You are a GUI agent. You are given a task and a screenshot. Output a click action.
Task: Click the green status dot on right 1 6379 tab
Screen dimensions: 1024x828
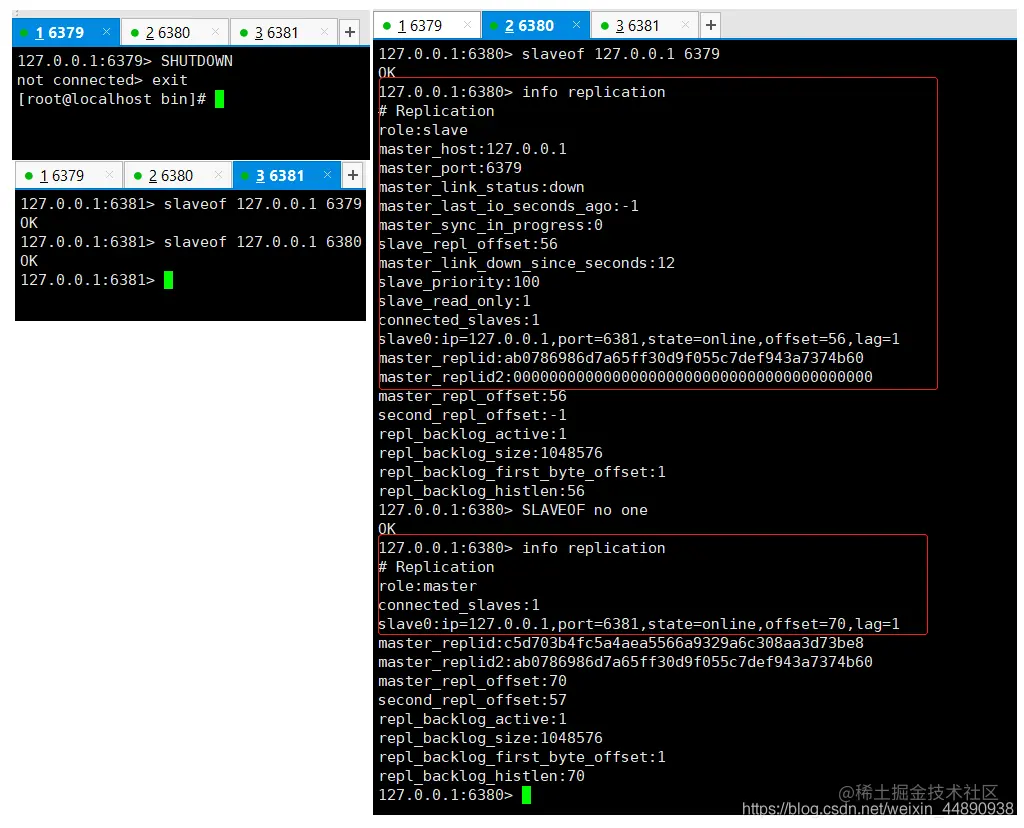coord(387,25)
